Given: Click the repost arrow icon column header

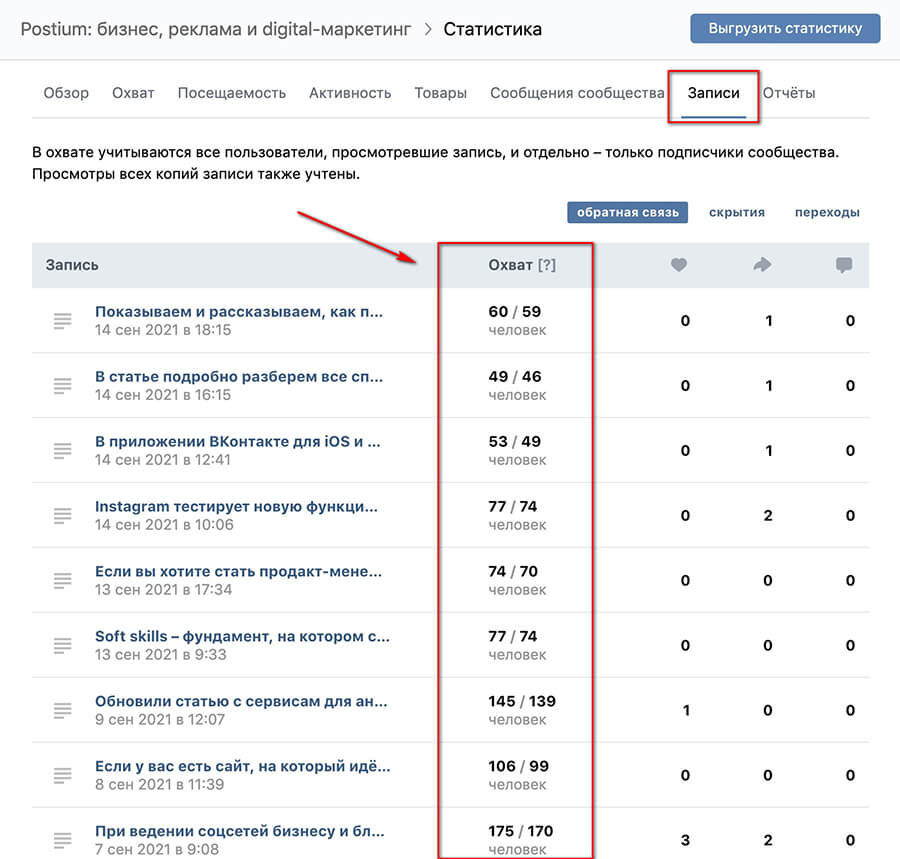Looking at the screenshot, I should pos(762,264).
